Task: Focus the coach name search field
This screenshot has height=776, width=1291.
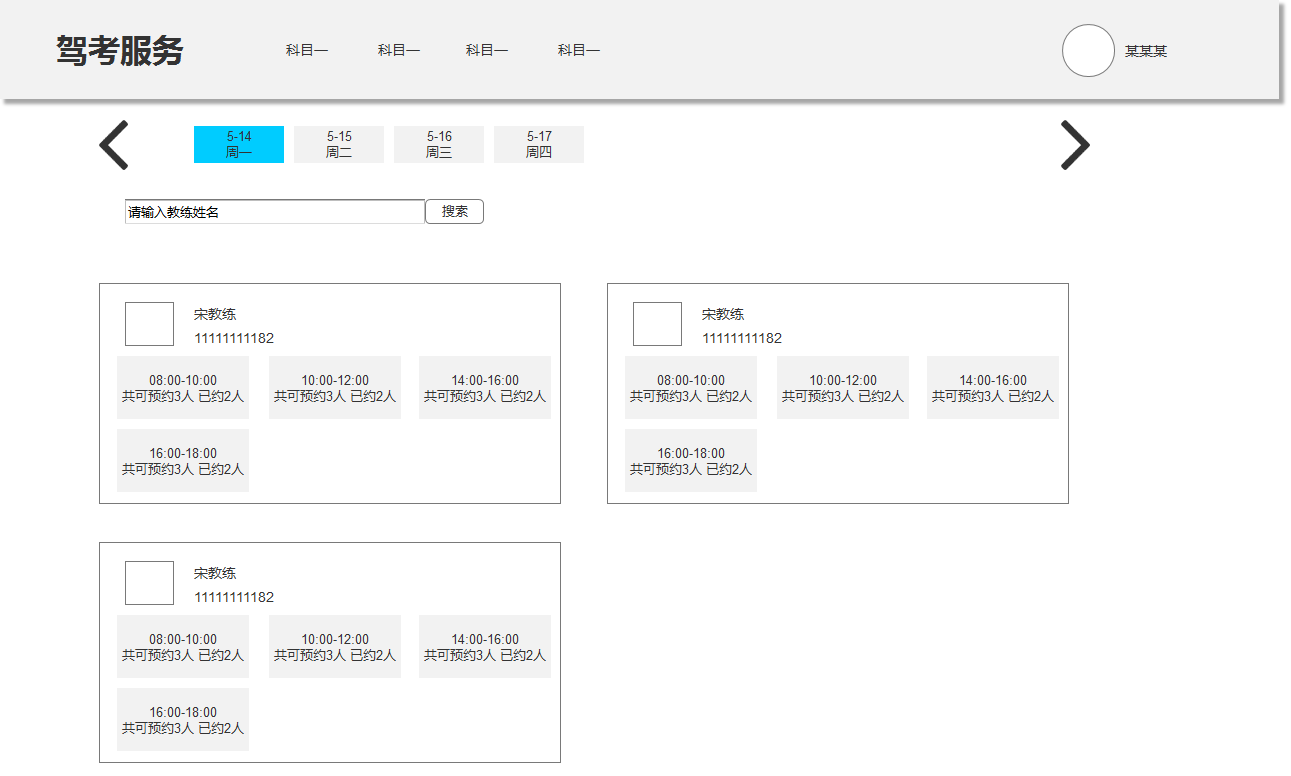Action: click(x=275, y=212)
